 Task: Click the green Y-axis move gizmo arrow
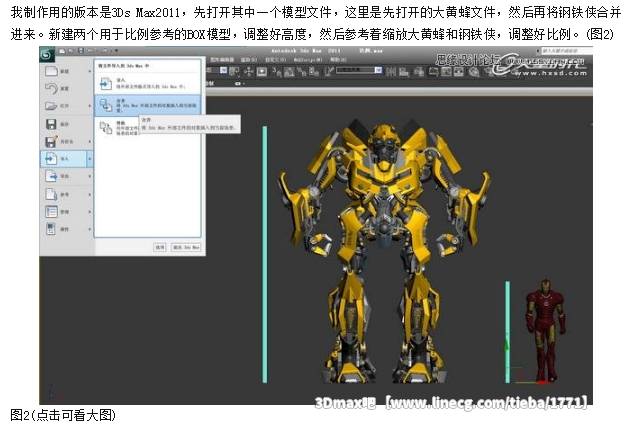(x=506, y=344)
